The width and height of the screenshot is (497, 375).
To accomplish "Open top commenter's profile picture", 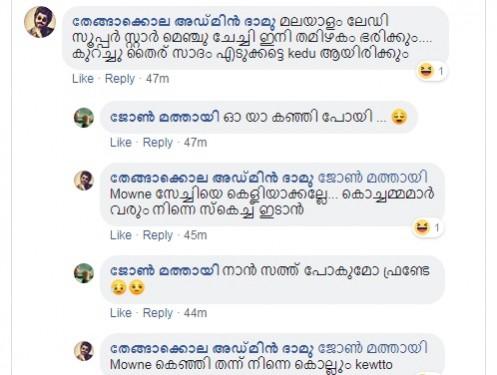I will point(40,22).
